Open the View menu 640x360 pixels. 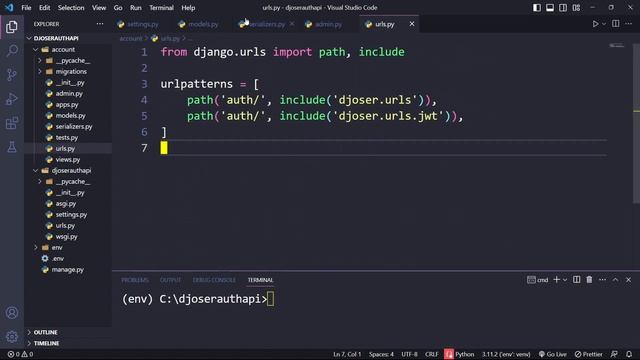[x=99, y=8]
